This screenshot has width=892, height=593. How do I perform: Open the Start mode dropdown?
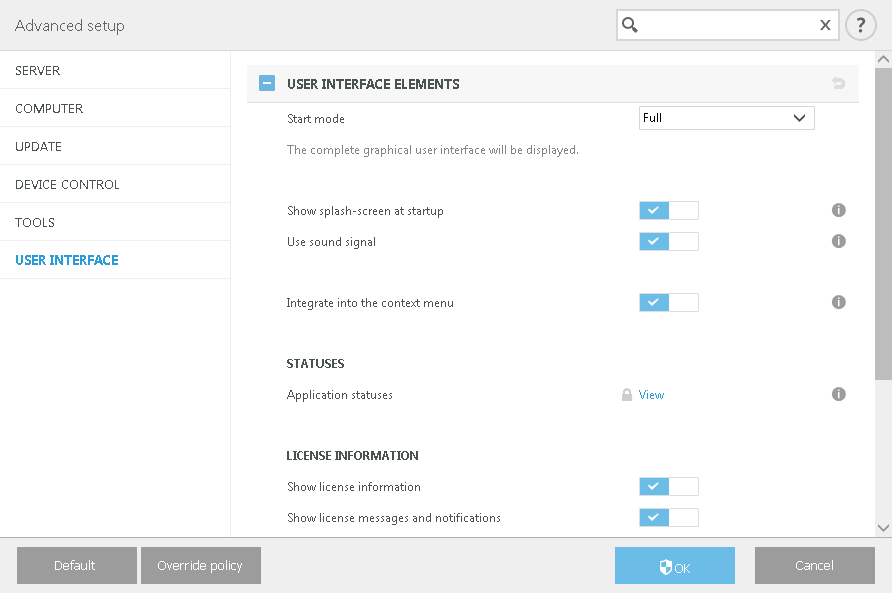[x=726, y=118]
